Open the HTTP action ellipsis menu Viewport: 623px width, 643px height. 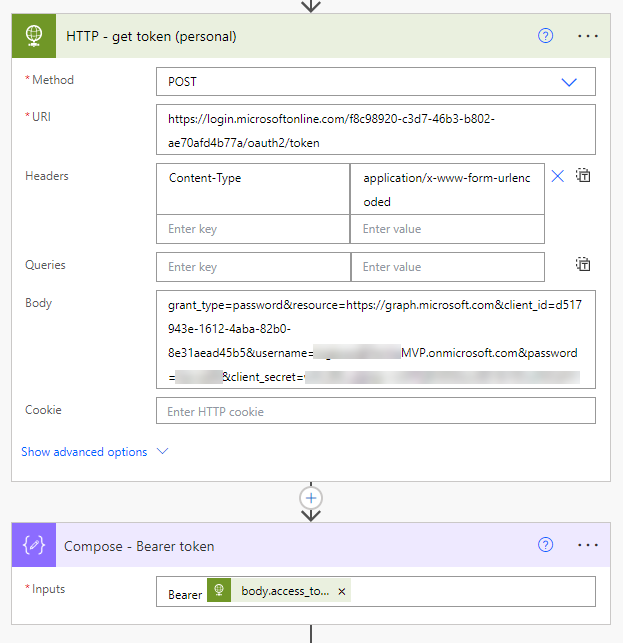pos(588,36)
